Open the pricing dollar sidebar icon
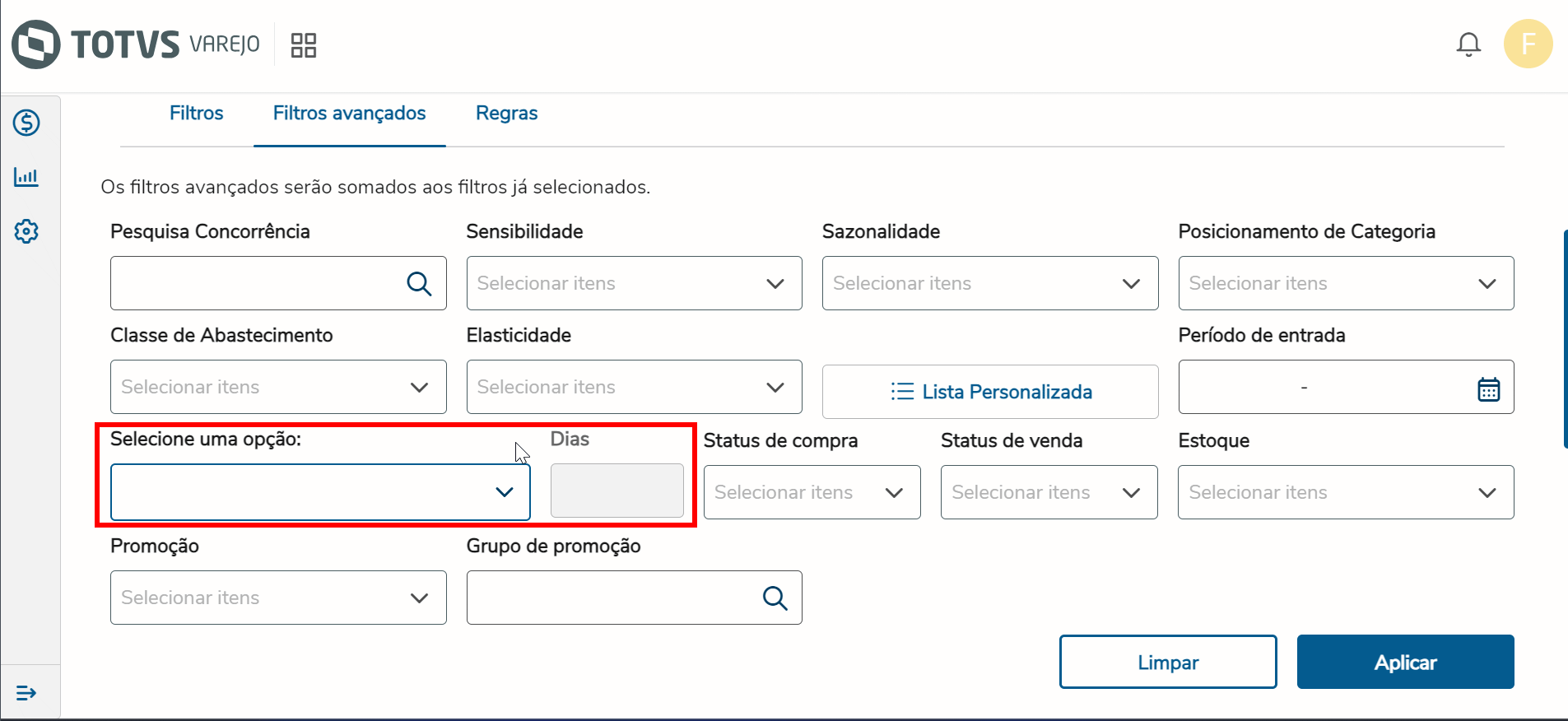 26,123
